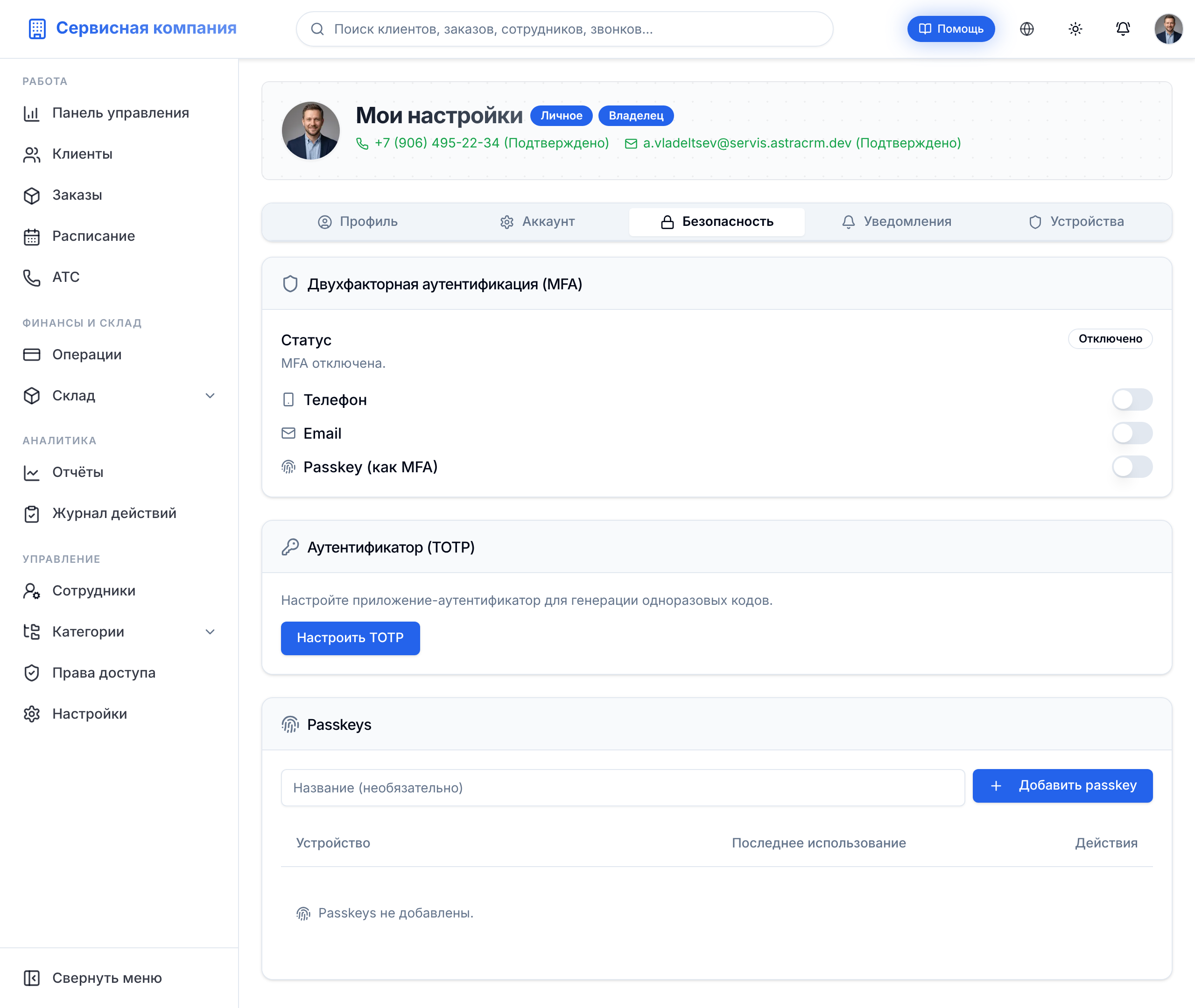This screenshot has width=1195, height=1008.
Task: Click the confirmed email address link
Action: (x=793, y=143)
